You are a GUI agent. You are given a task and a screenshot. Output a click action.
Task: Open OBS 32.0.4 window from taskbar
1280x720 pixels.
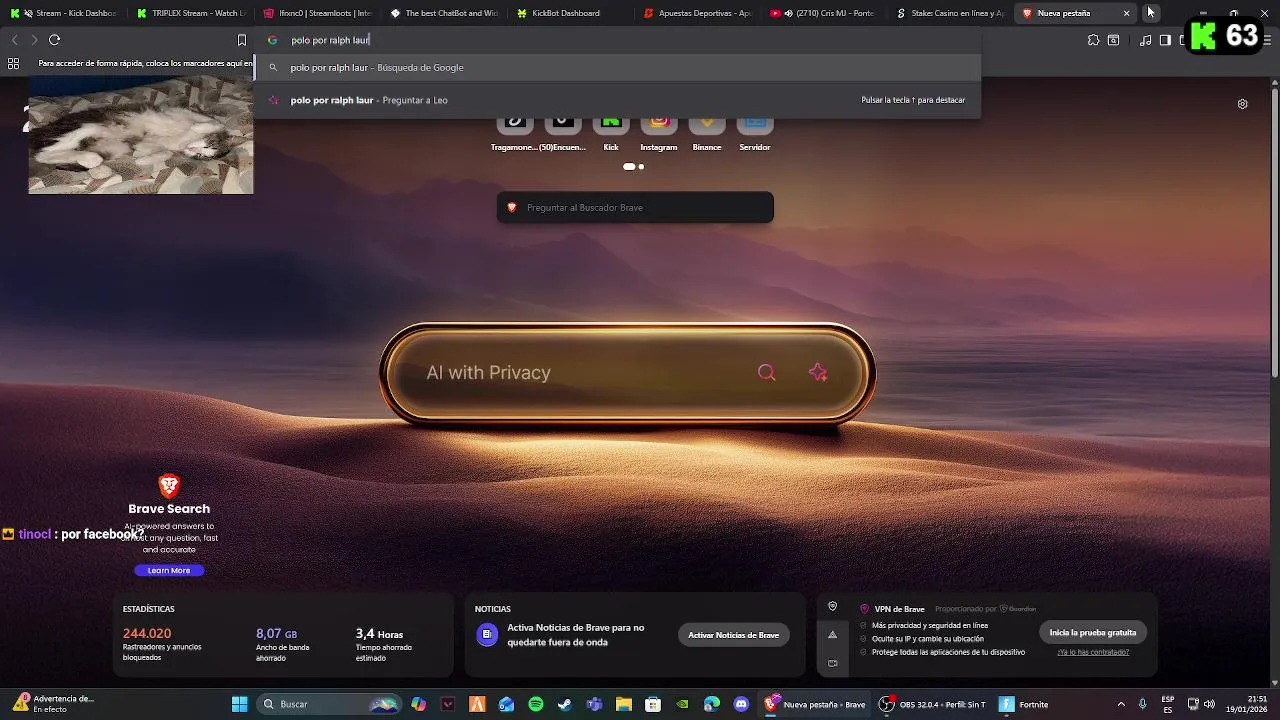(932, 704)
